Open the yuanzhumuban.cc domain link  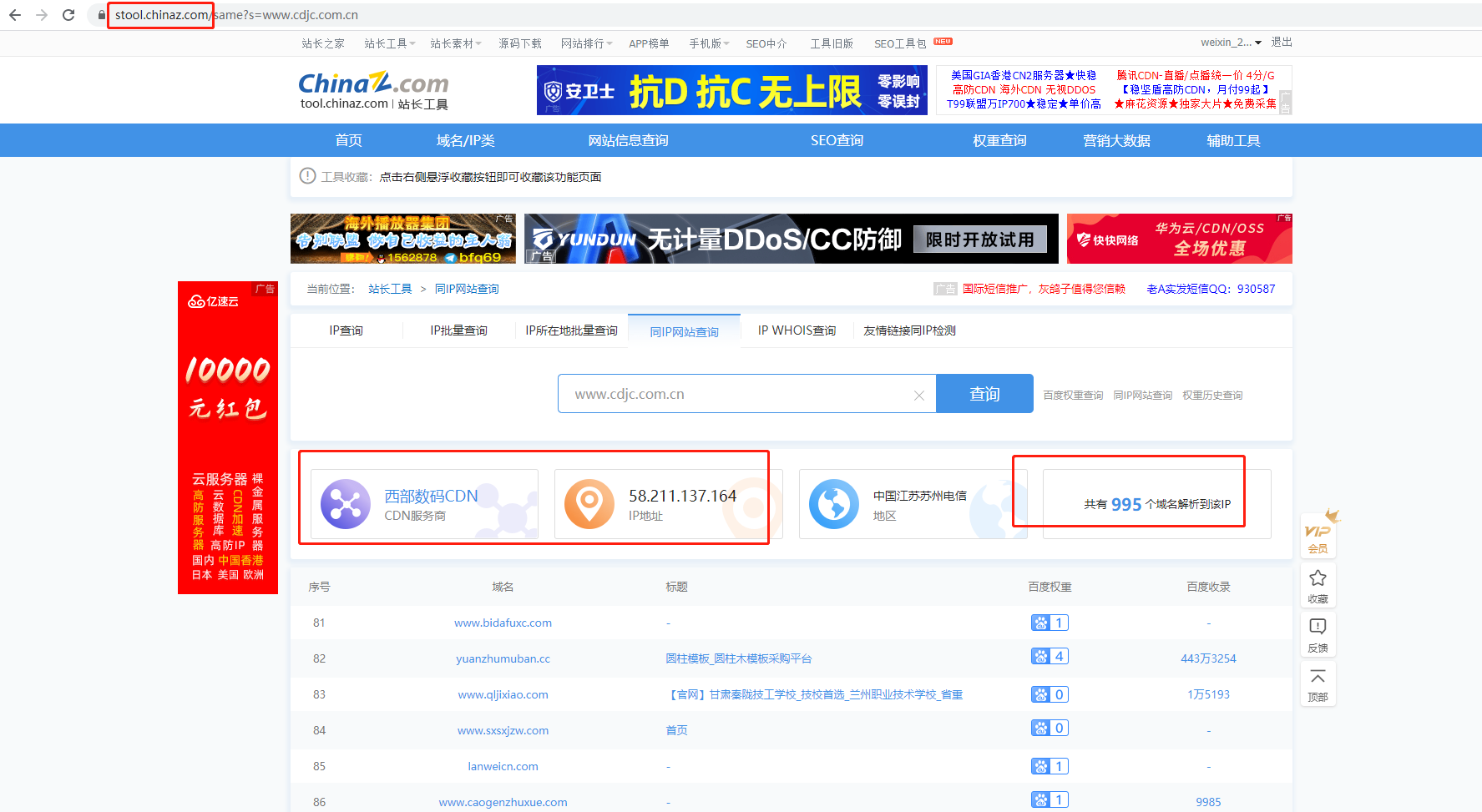pos(503,658)
